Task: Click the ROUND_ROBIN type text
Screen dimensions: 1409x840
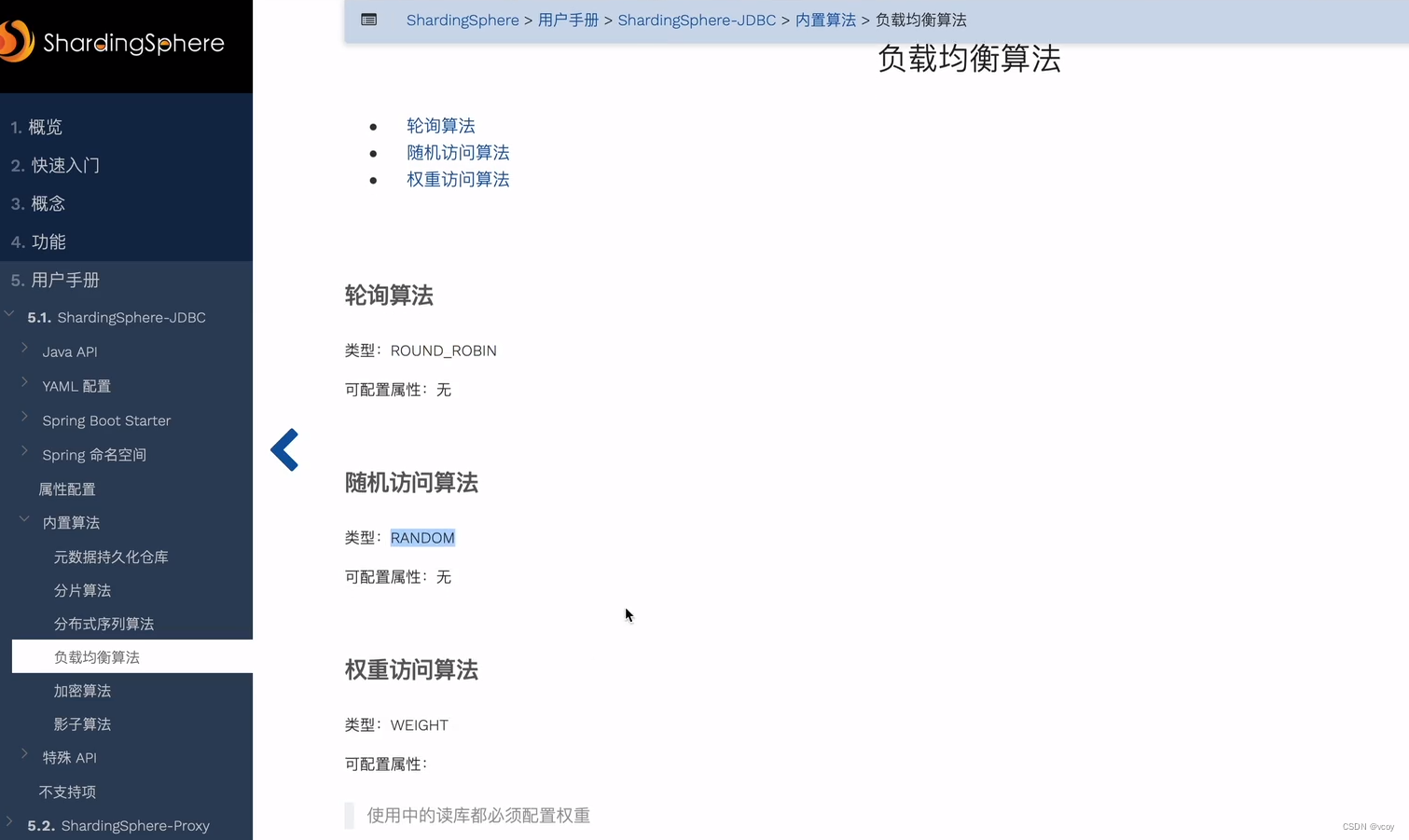Action: click(x=444, y=351)
